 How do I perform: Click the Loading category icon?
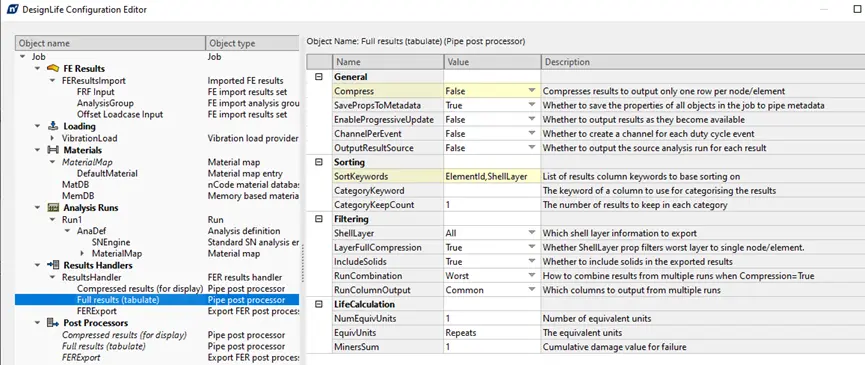[x=53, y=126]
